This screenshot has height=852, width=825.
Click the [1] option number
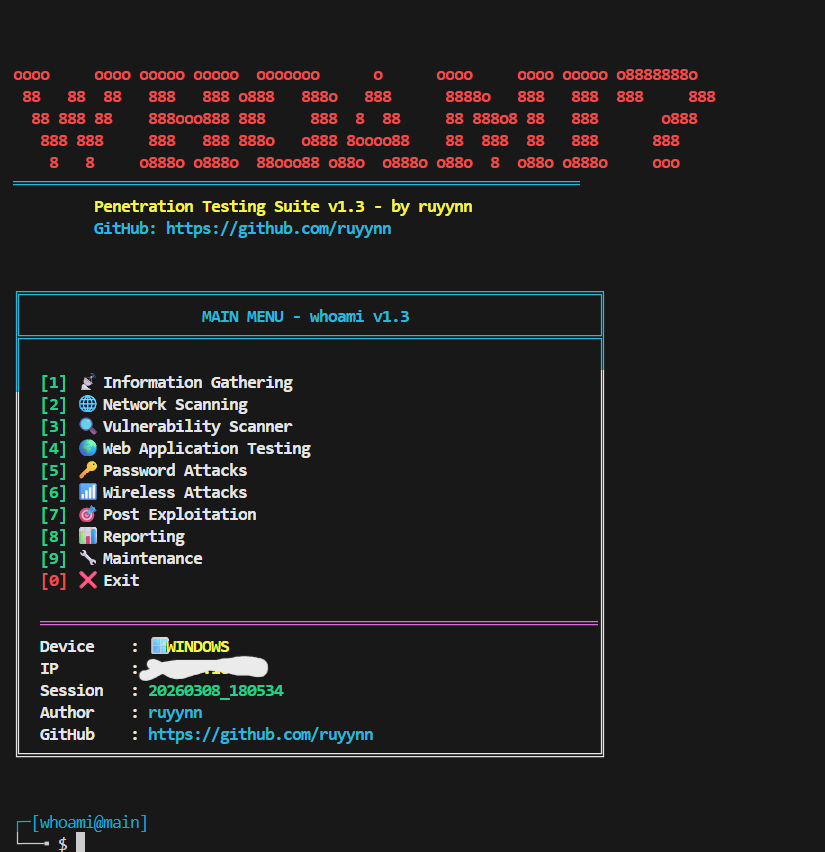point(54,383)
